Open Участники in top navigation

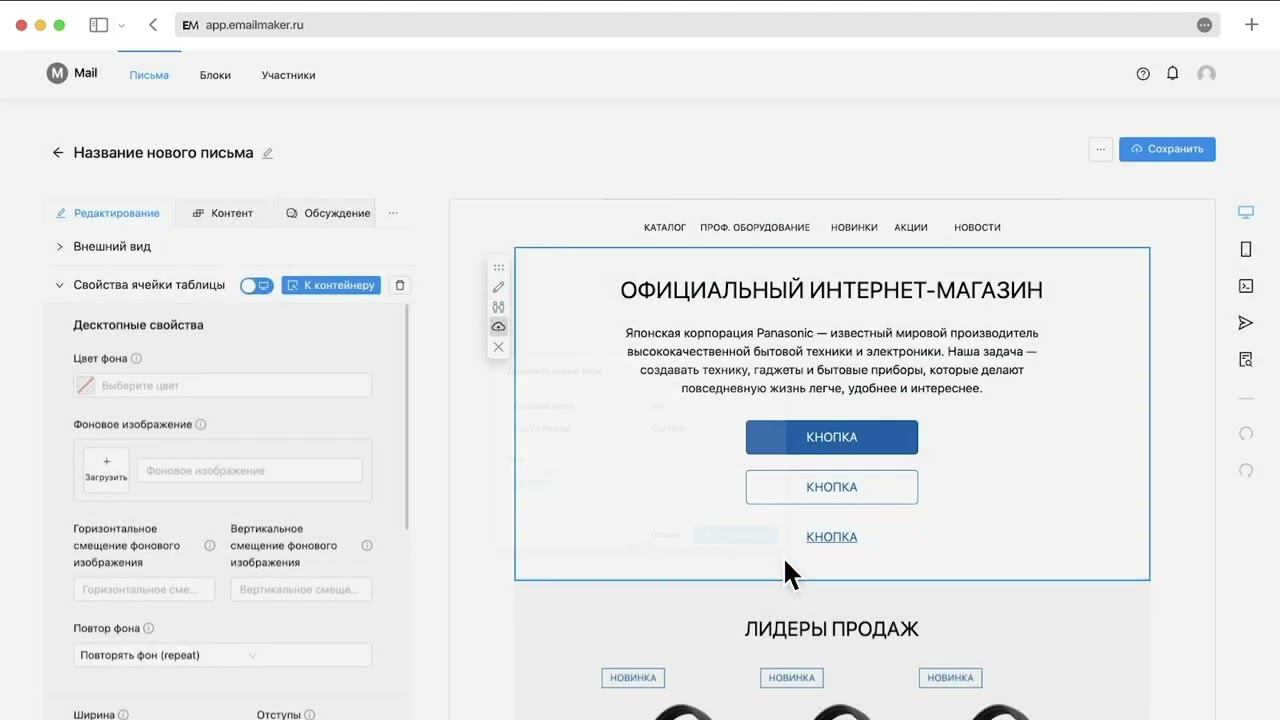(288, 75)
